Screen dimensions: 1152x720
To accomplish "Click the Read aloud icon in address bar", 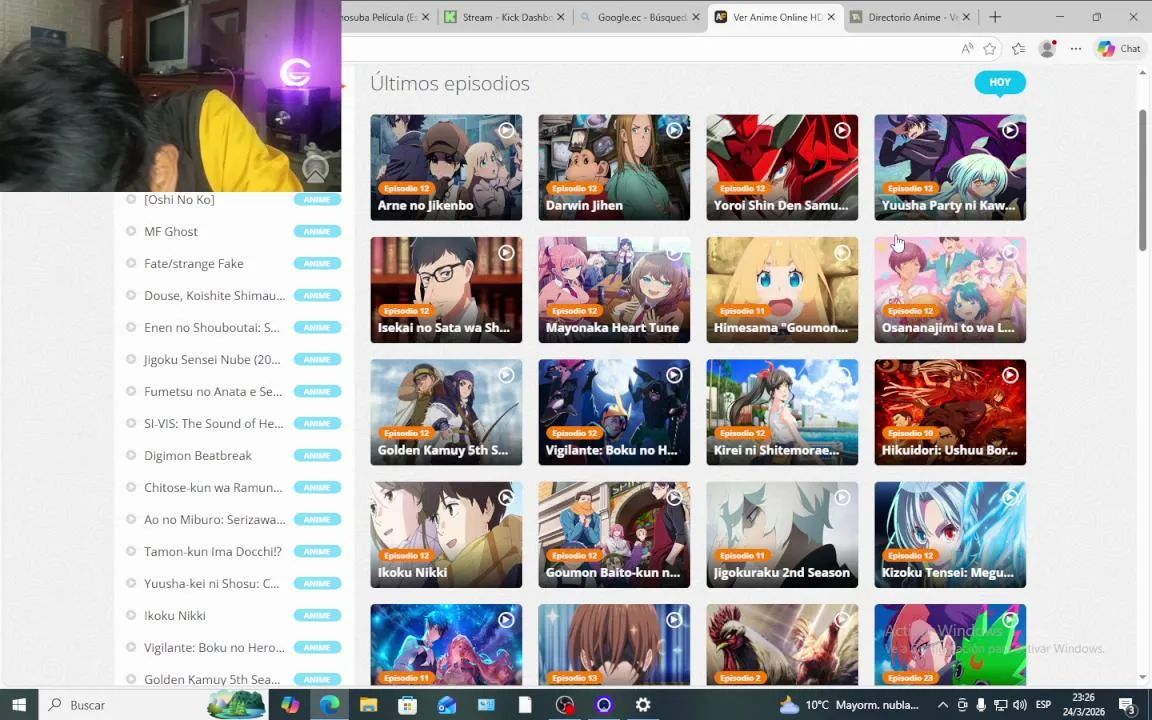I will [x=967, y=49].
